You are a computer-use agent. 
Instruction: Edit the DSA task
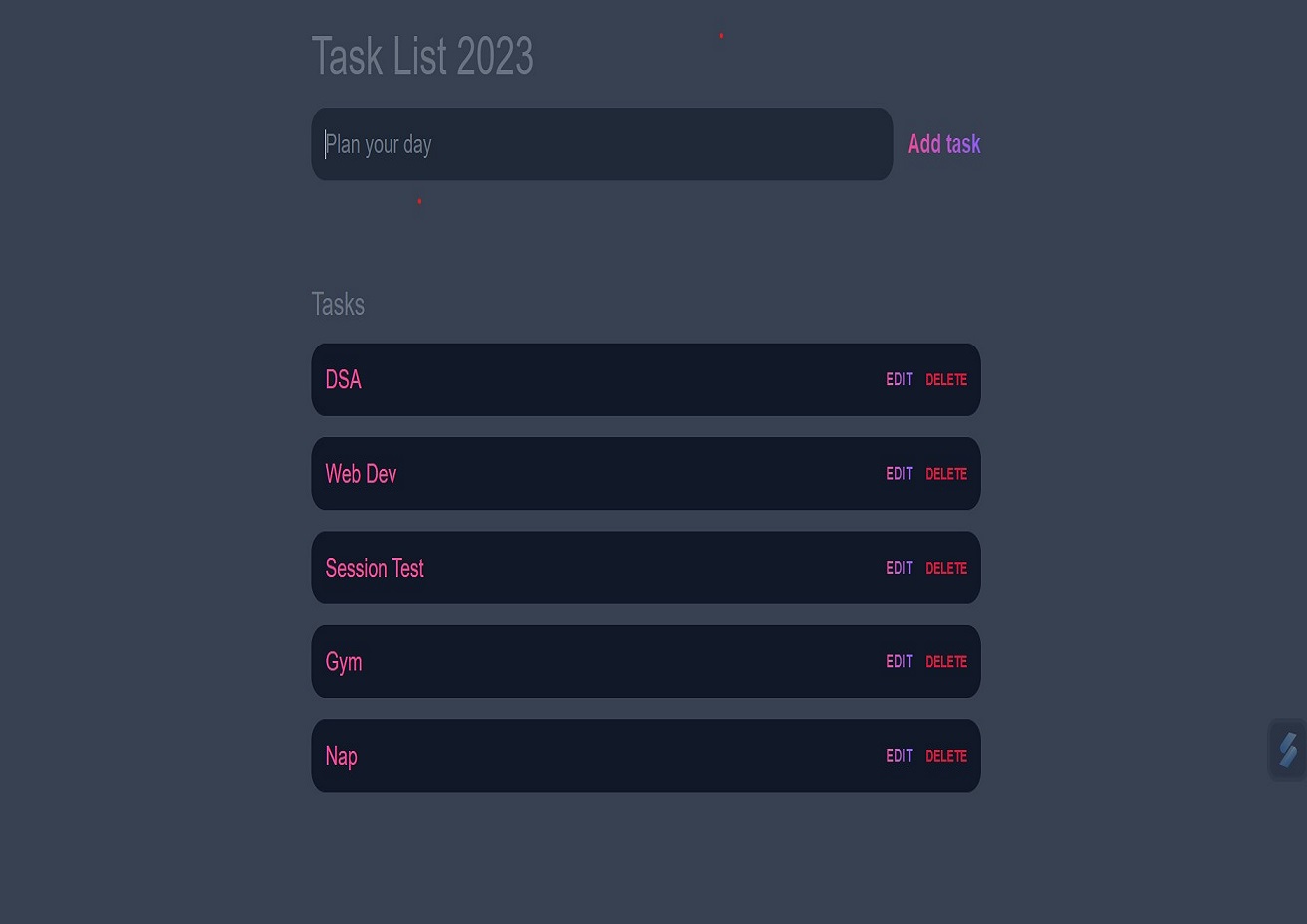point(899,379)
